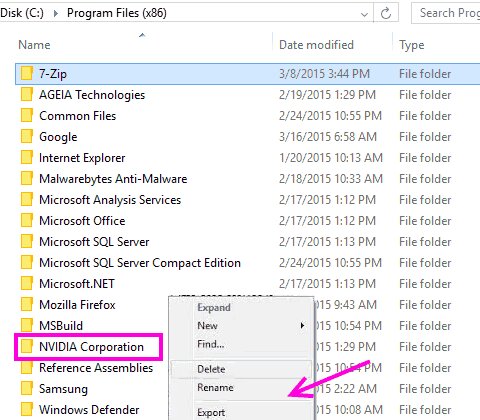Select the NVIDIA Corporation folder name
Screen dimensions: 480x420
coord(91,347)
